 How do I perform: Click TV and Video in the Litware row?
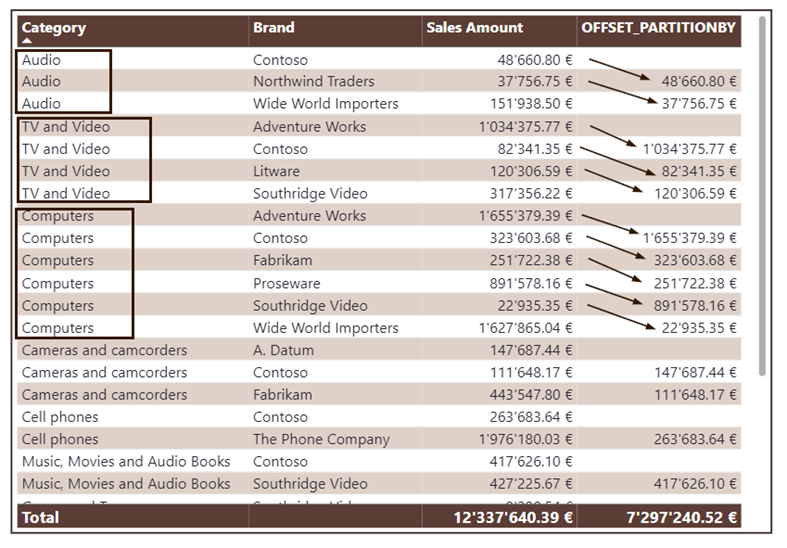66,171
